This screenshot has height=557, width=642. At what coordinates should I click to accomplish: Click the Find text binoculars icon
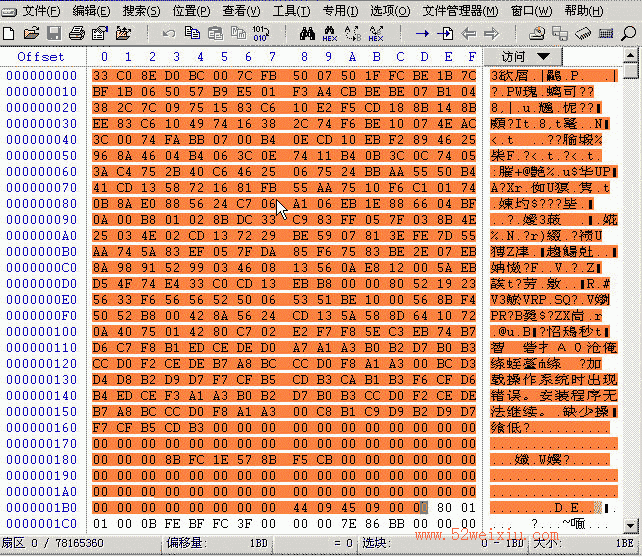click(x=307, y=33)
